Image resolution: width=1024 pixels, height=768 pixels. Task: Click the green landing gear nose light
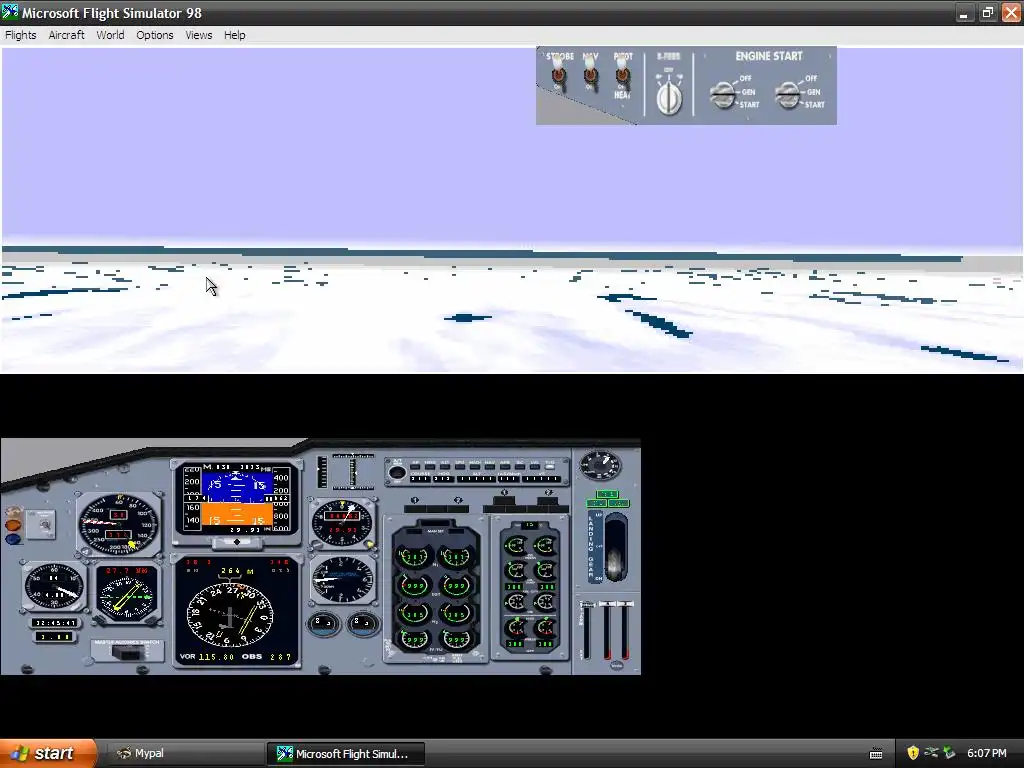pos(607,494)
